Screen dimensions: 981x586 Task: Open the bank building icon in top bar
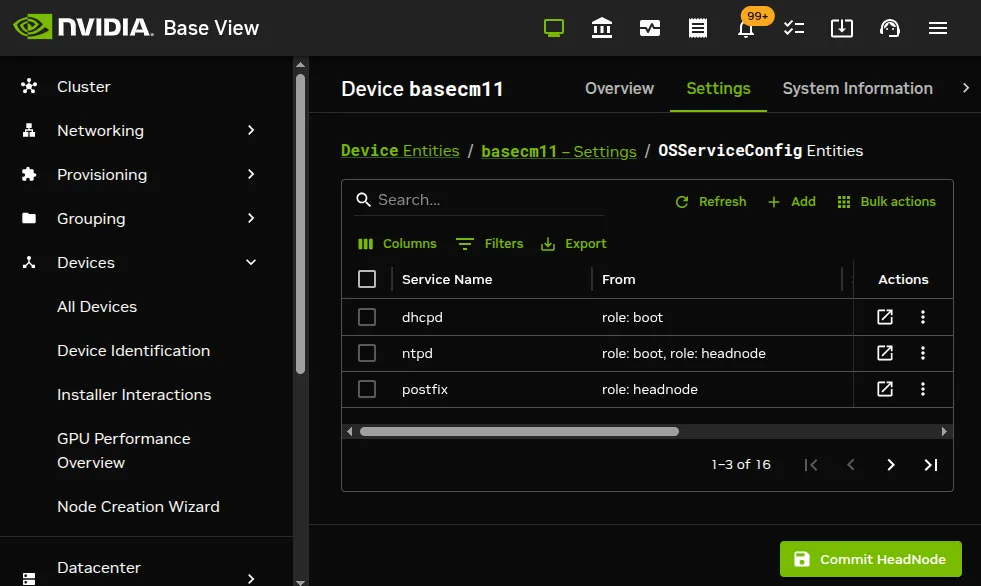(x=602, y=28)
